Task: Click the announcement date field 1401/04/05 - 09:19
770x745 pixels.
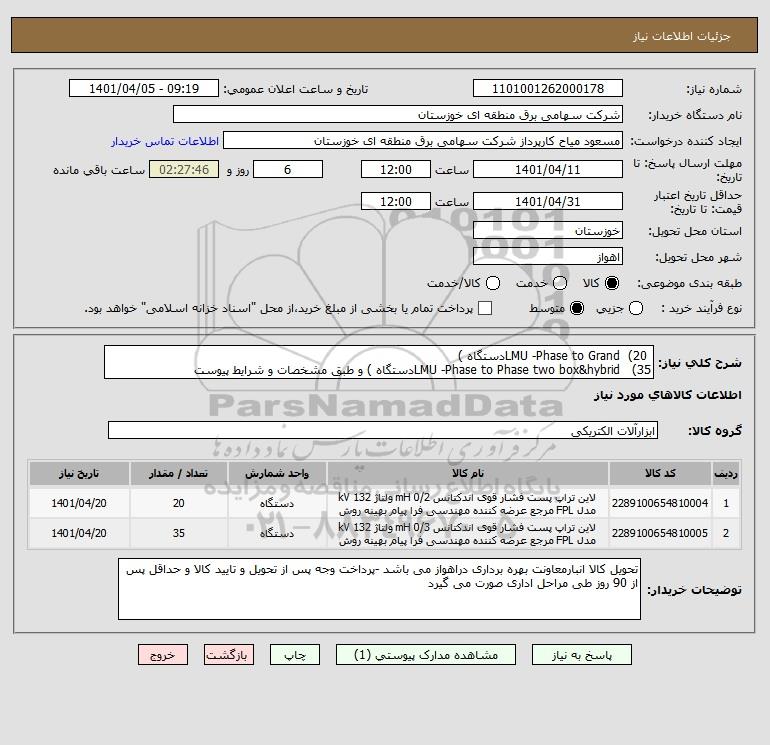Action: (x=144, y=88)
